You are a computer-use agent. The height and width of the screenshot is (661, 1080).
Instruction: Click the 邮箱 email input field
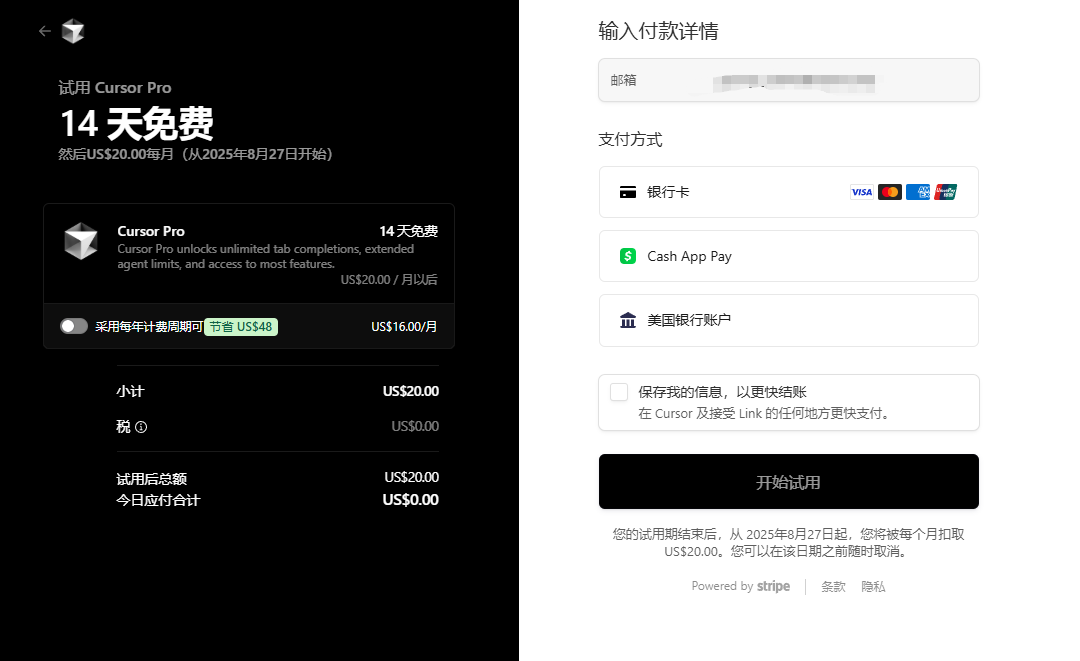[788, 80]
